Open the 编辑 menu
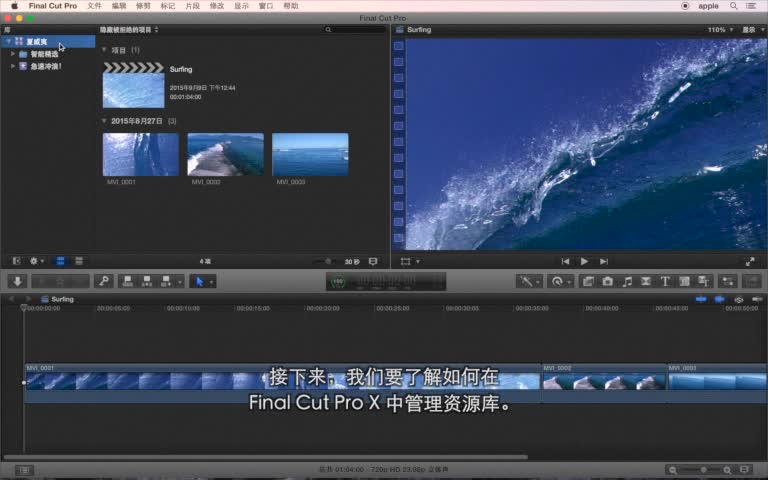Image resolution: width=768 pixels, height=480 pixels. [x=119, y=6]
